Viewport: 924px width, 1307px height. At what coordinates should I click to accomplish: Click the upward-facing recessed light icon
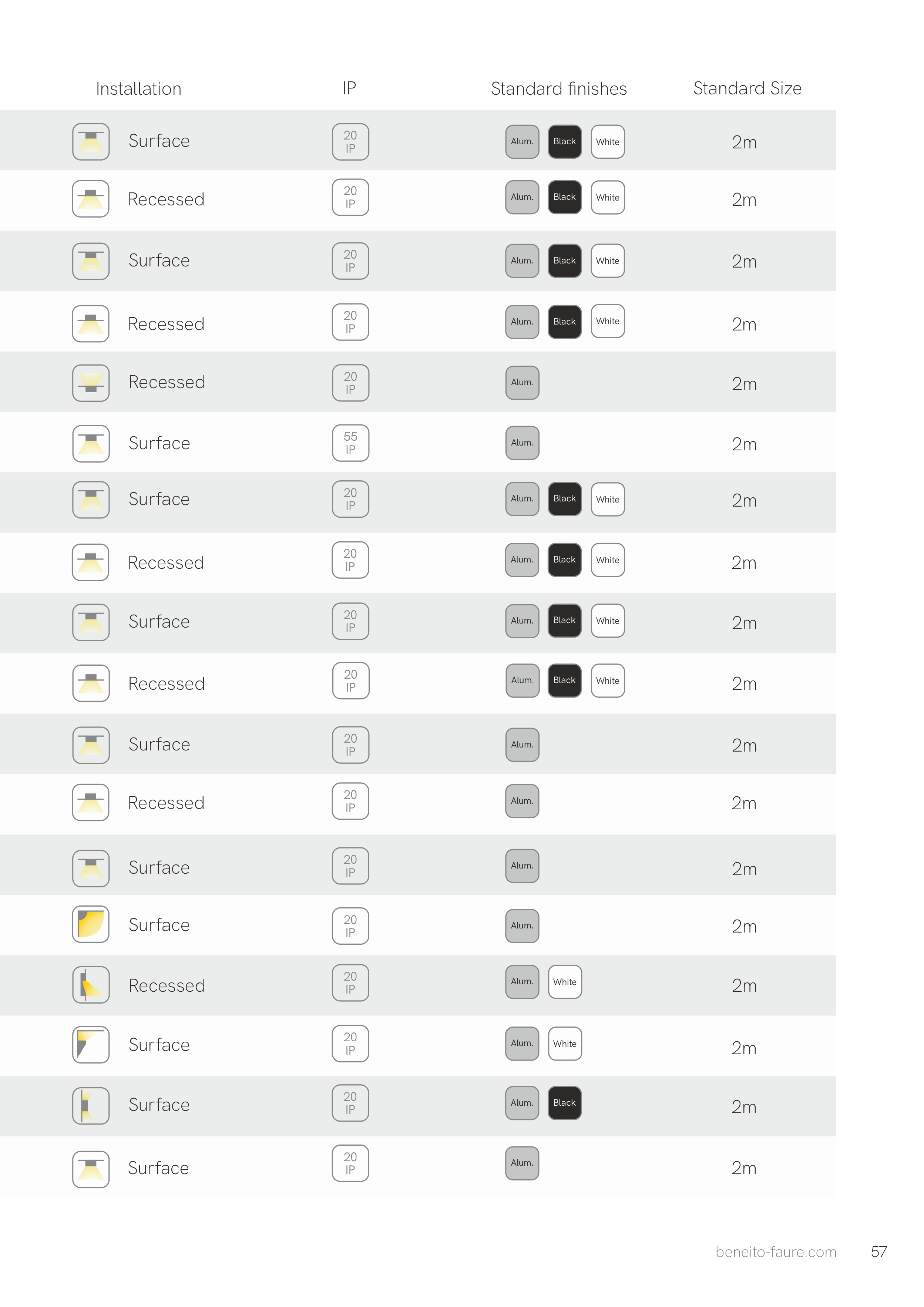[x=91, y=383]
